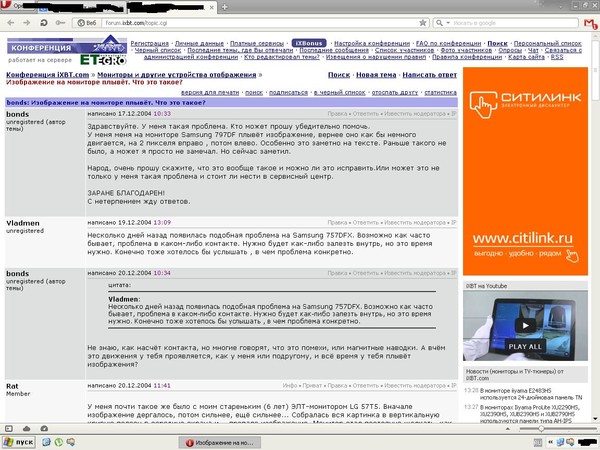Click the ETegro server logo
Viewport: 600px width, 450px height.
(103, 60)
